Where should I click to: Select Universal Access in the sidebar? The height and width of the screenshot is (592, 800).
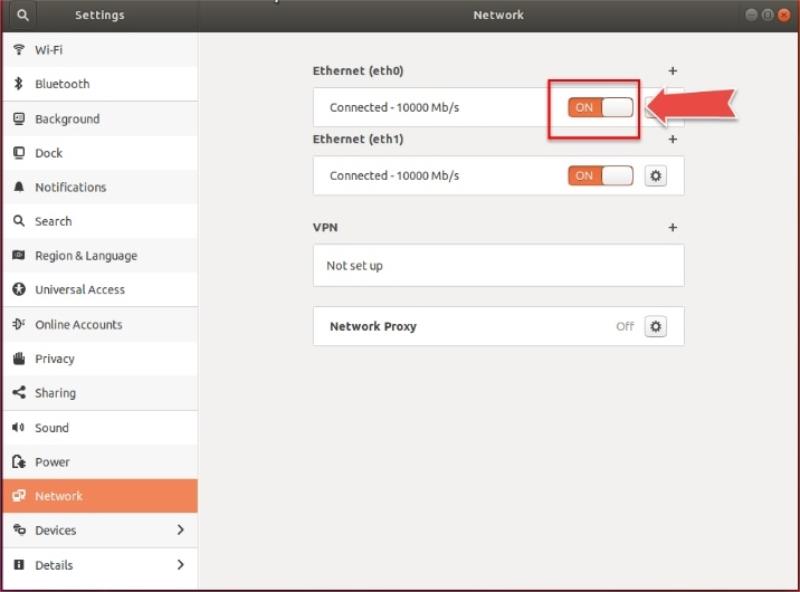click(x=80, y=290)
